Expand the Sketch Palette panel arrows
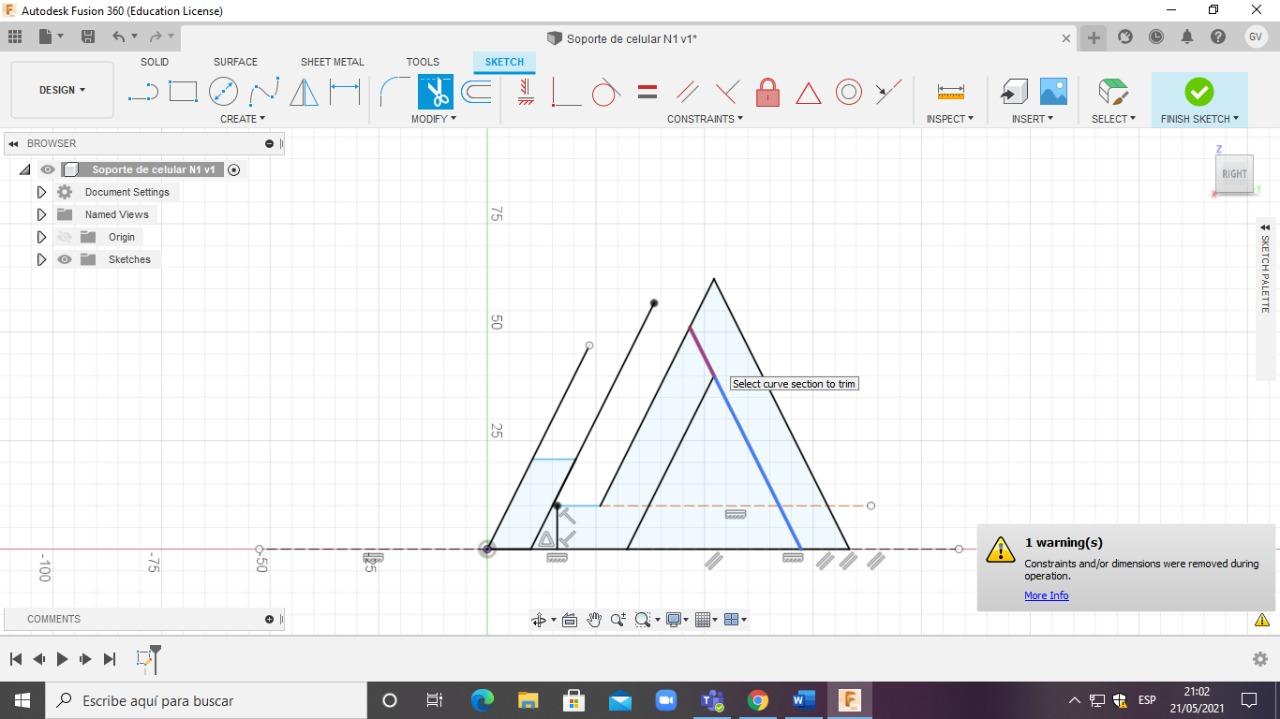Image resolution: width=1280 pixels, height=719 pixels. [1265, 228]
